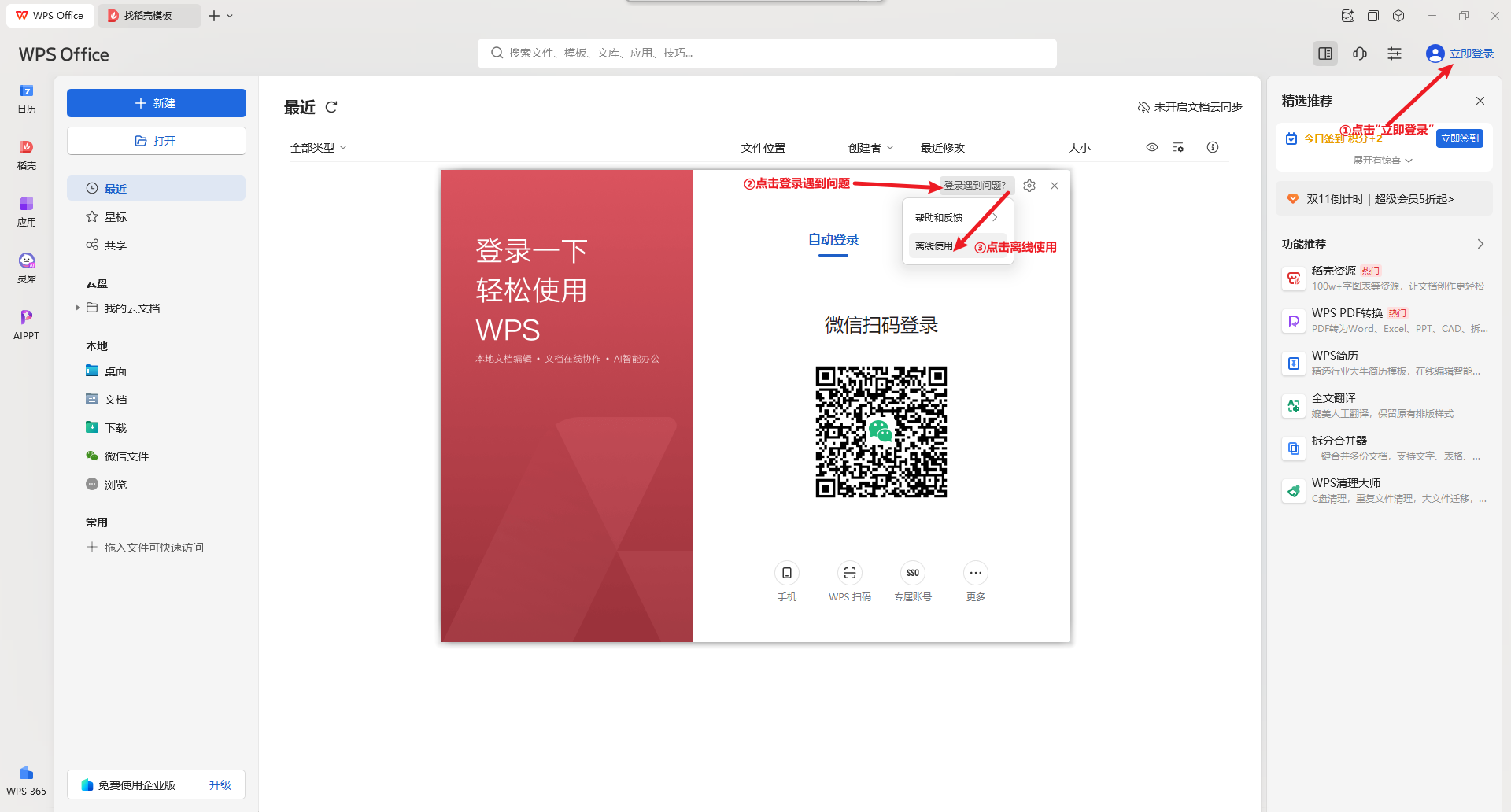
Task: Choose the SSO 专属账号 login icon
Action: (912, 573)
